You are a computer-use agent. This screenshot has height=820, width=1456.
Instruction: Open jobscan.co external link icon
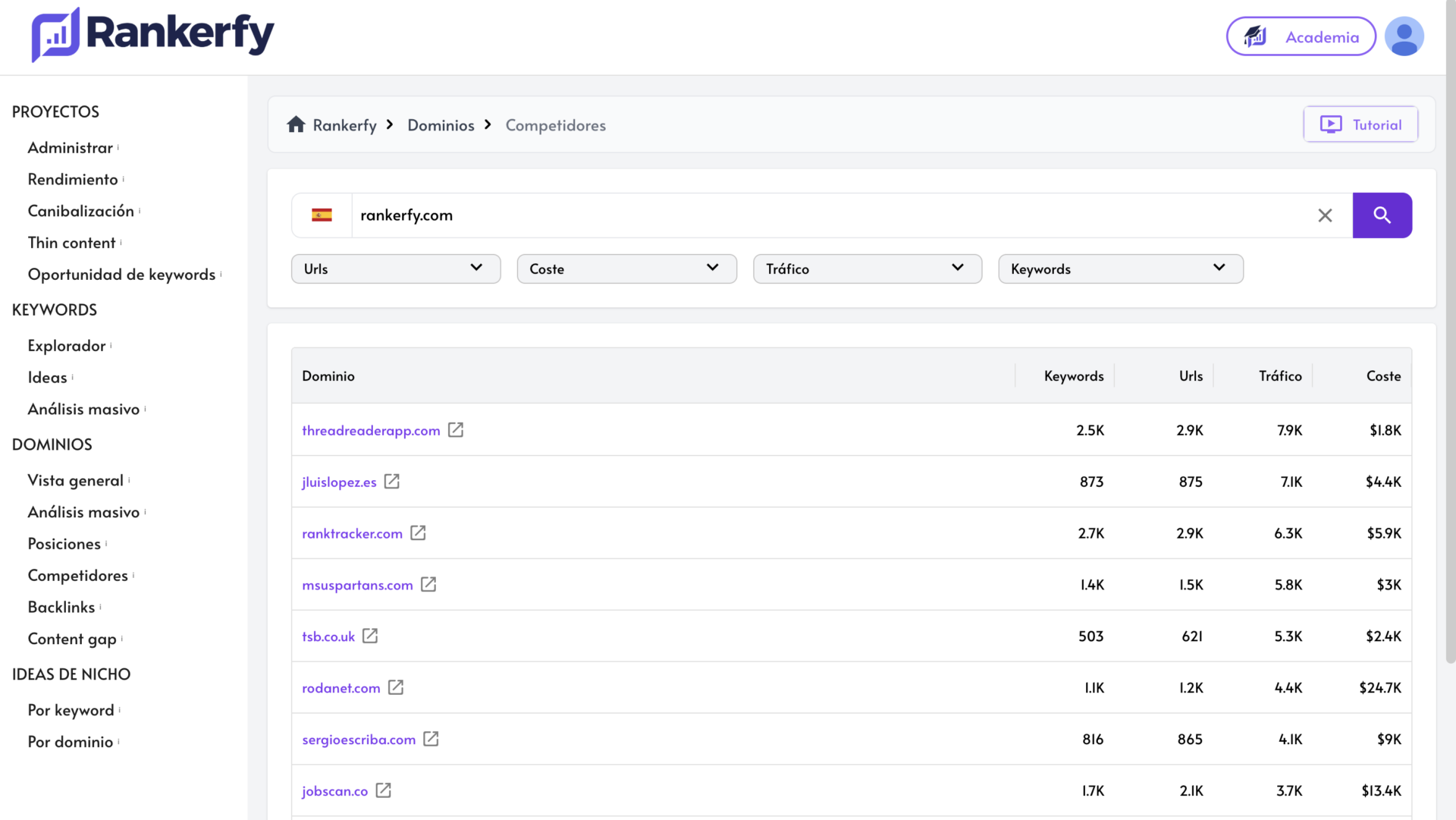tap(384, 790)
